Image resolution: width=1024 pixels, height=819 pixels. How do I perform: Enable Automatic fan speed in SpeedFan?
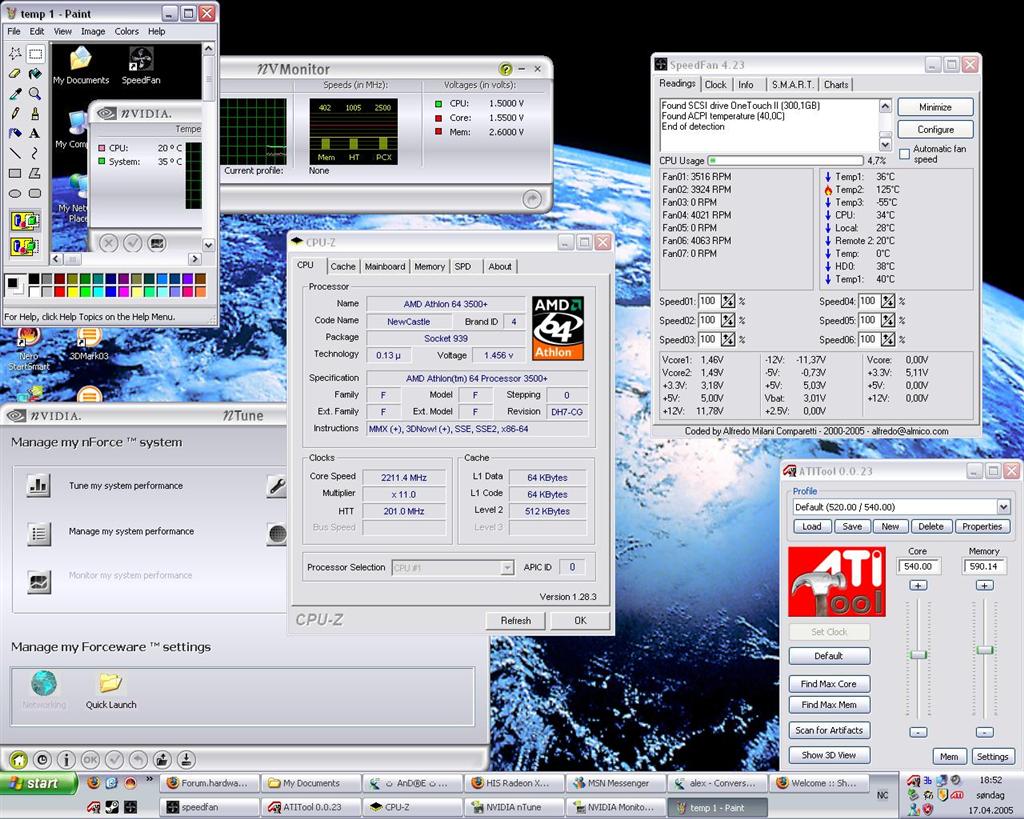point(904,154)
